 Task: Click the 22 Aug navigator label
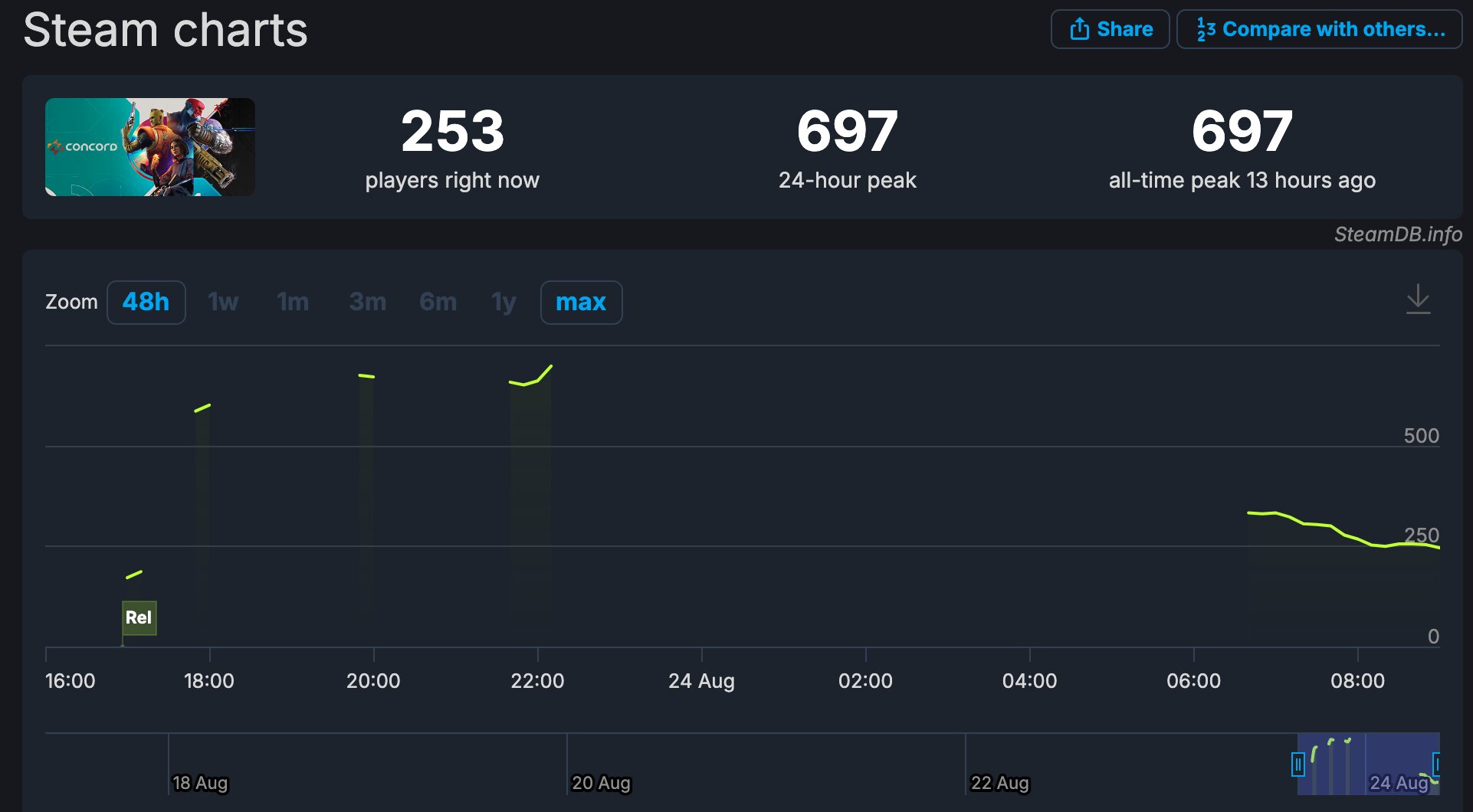click(999, 783)
